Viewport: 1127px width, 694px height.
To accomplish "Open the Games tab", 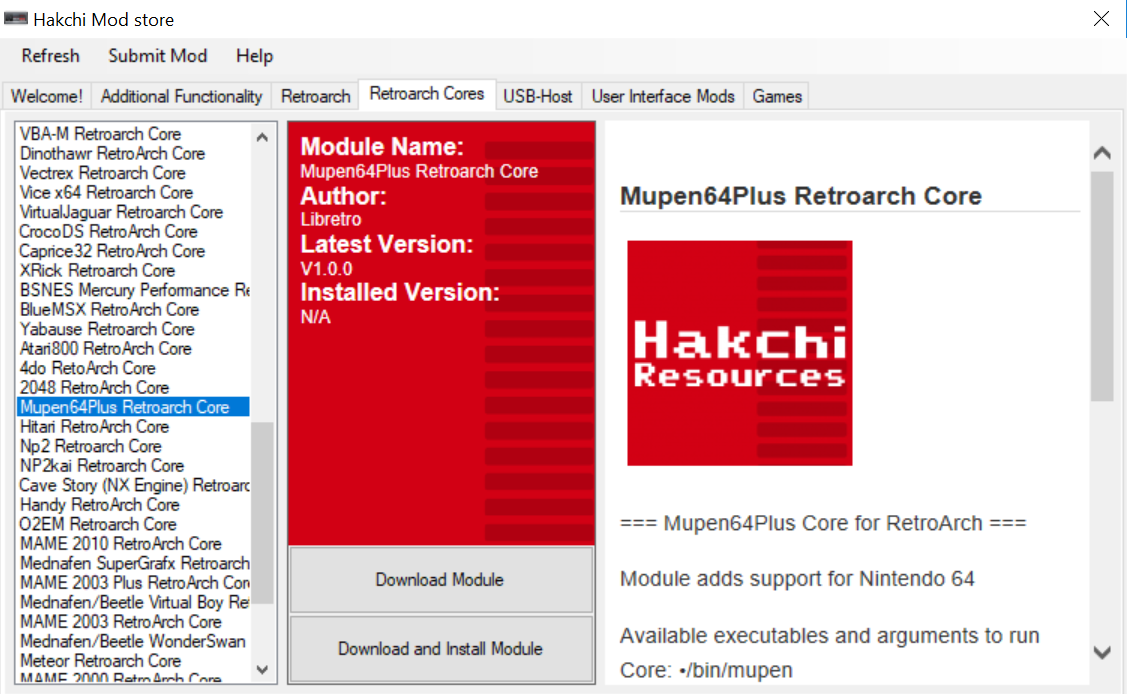I will click(x=777, y=96).
